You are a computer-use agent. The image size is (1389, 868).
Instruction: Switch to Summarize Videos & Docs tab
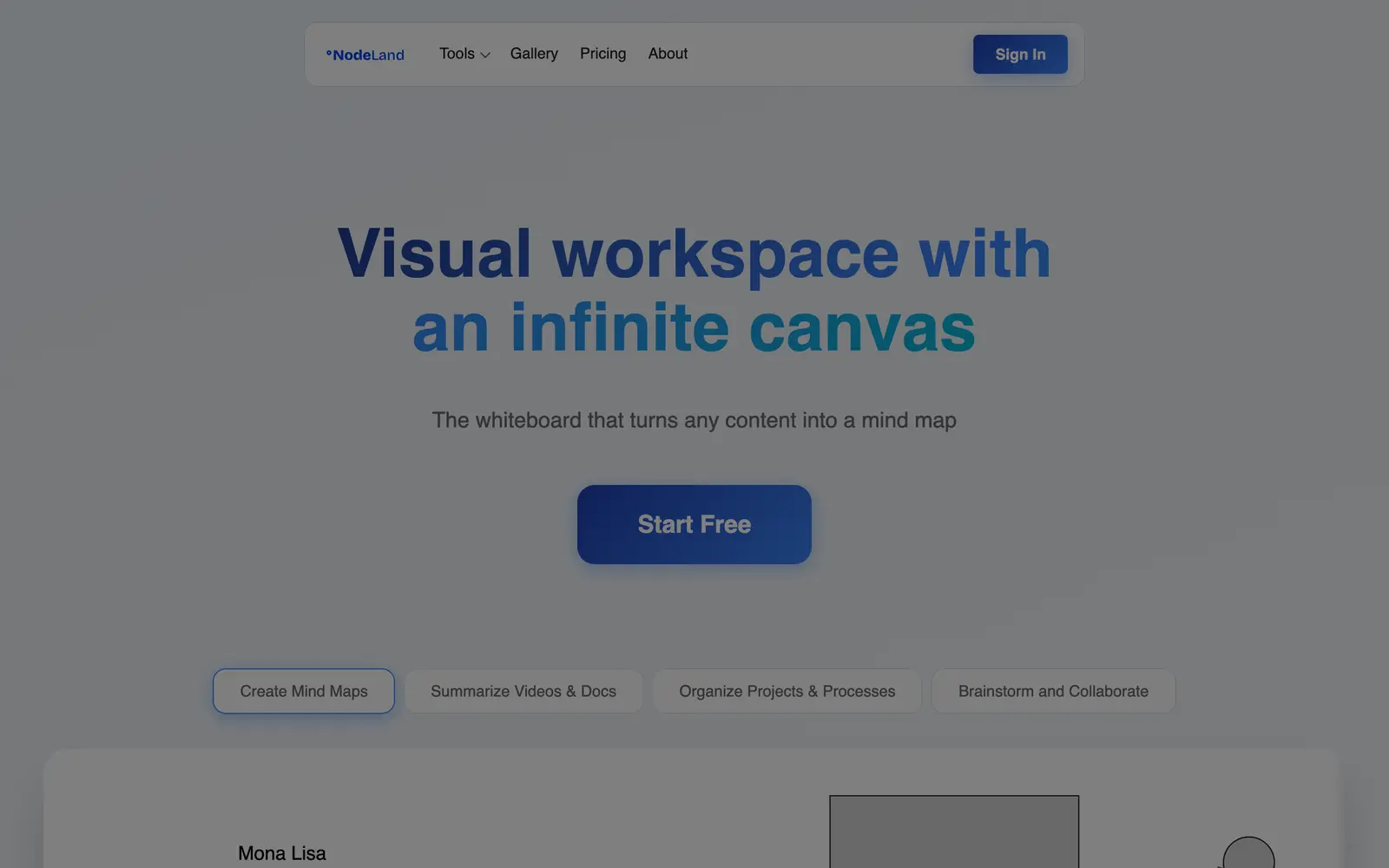click(x=523, y=691)
